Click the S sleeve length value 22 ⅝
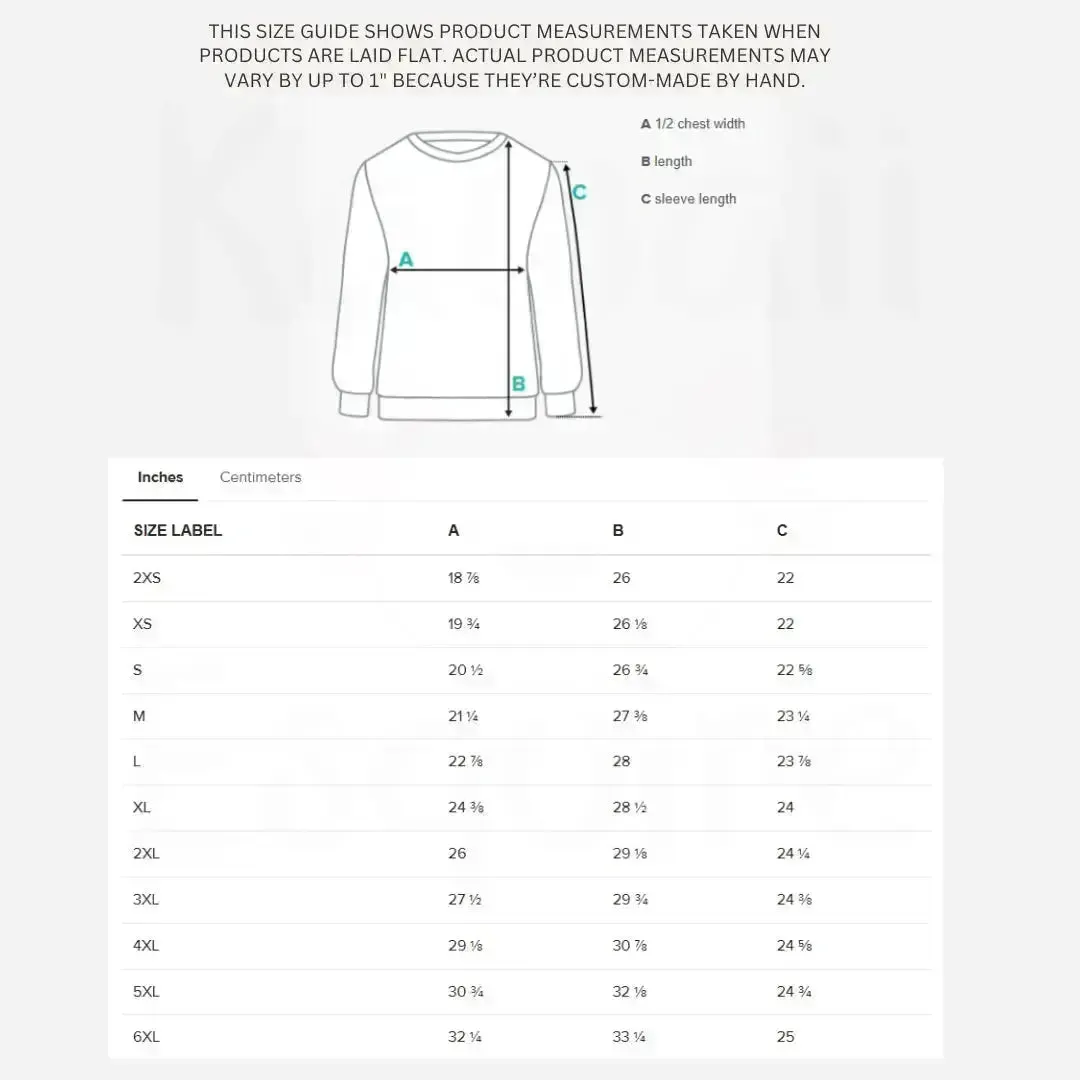1080x1080 pixels. pos(794,670)
